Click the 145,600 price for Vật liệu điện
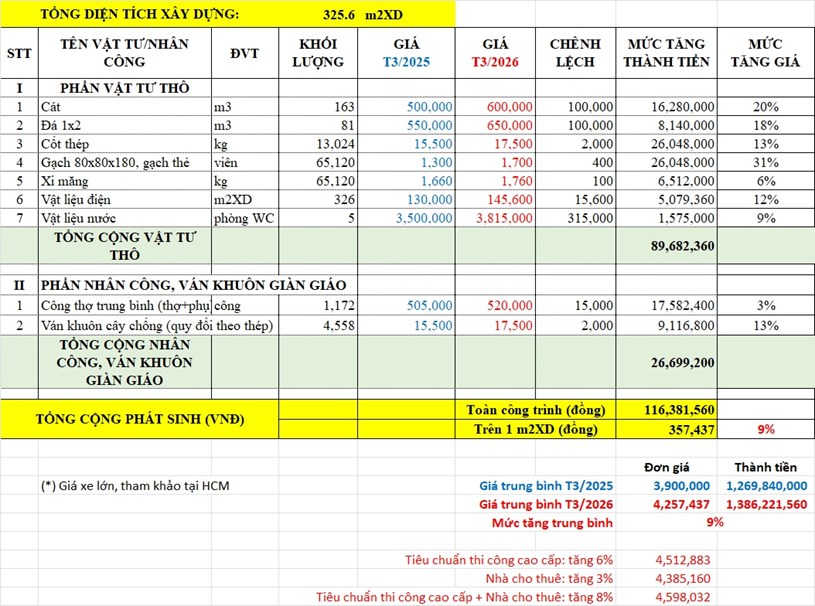 pos(508,199)
